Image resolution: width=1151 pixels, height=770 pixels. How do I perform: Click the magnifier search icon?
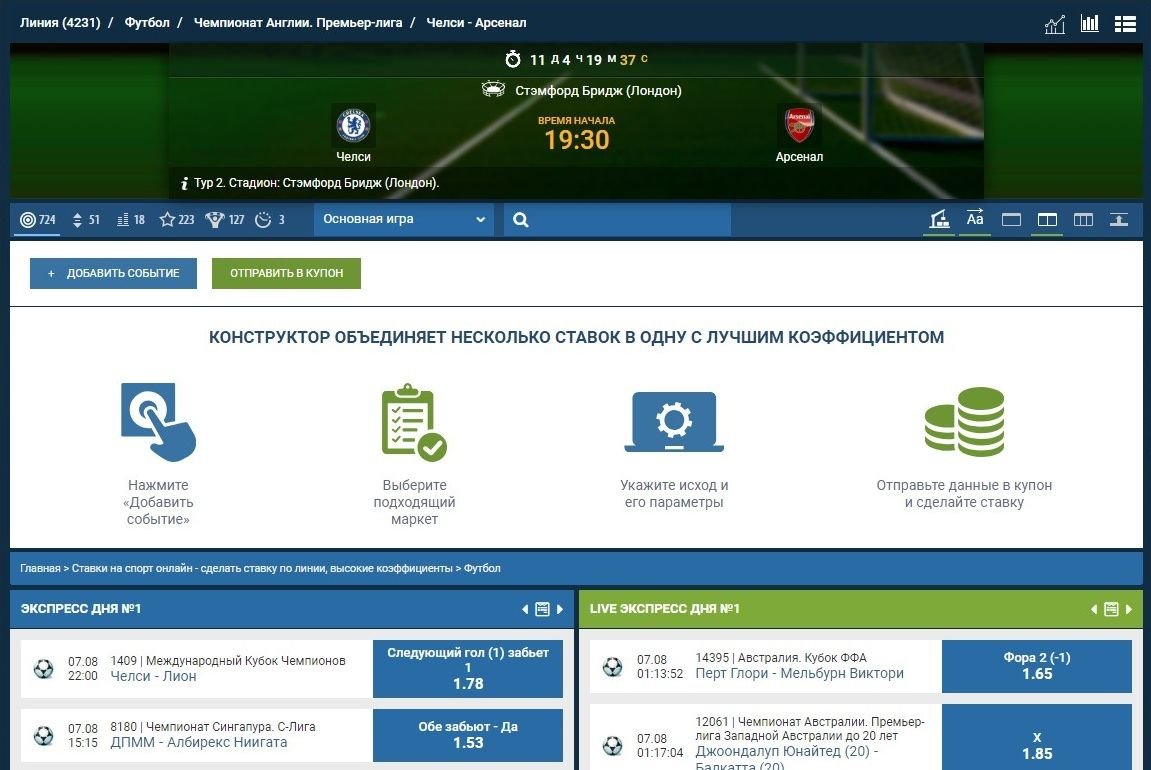pyautogui.click(x=521, y=220)
